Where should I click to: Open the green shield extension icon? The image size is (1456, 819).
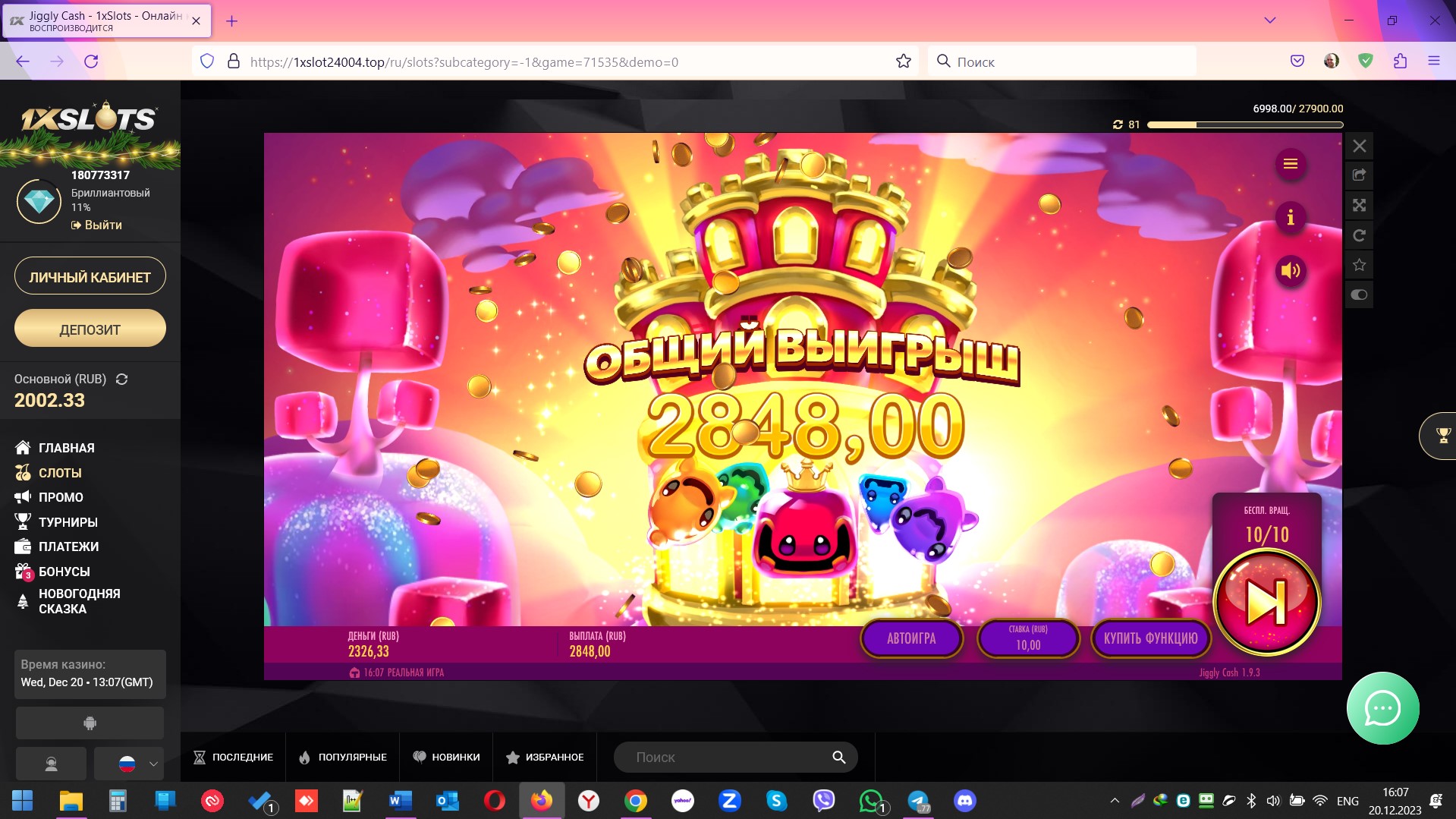[1366, 61]
